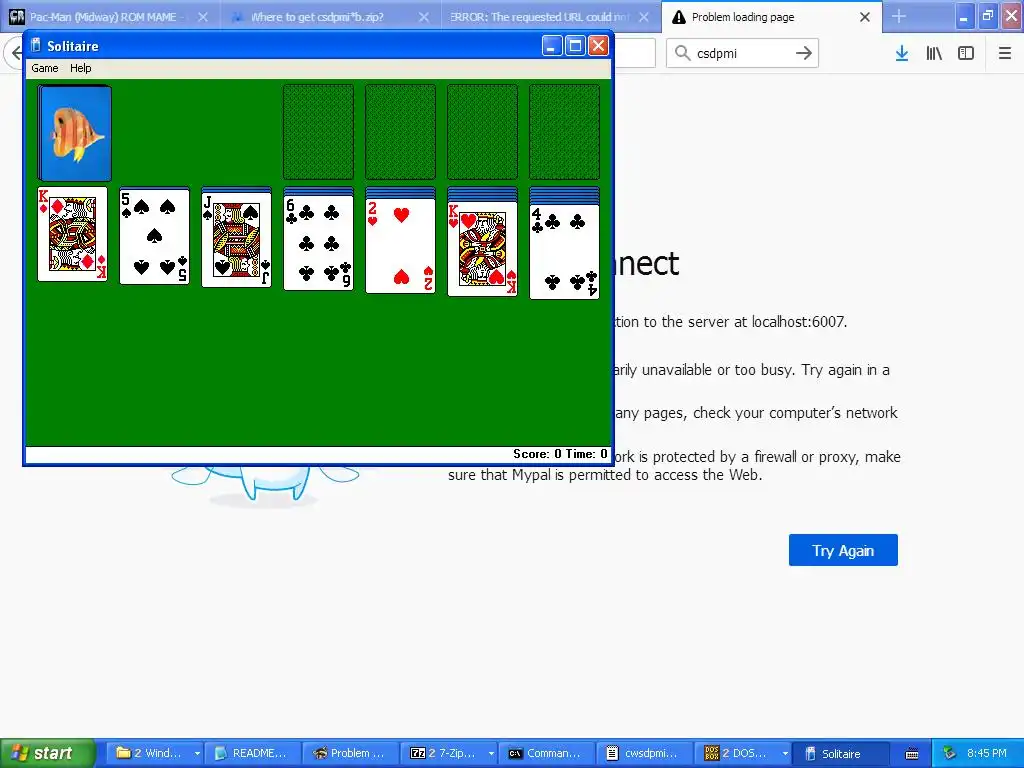Expand the 7-Zip group dropdown arrow
Image resolution: width=1024 pixels, height=768 pixels.
[x=491, y=754]
